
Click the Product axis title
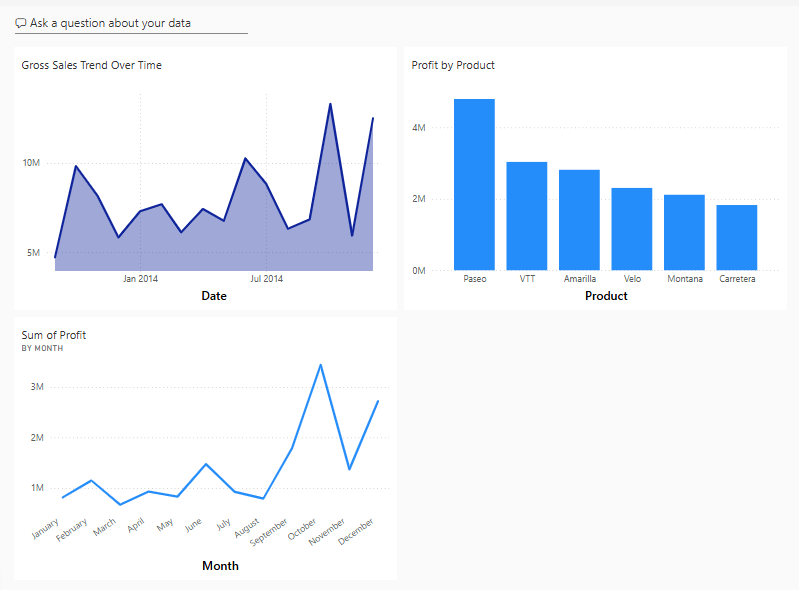(606, 296)
